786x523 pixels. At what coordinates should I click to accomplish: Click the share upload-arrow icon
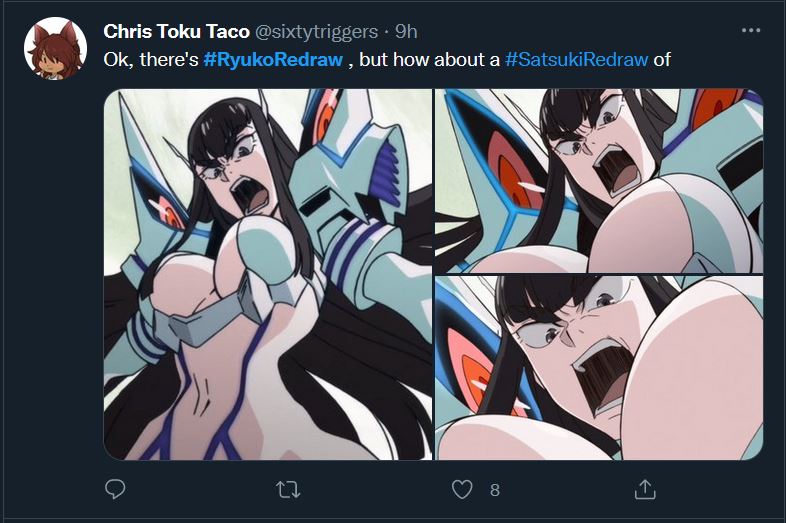[645, 489]
